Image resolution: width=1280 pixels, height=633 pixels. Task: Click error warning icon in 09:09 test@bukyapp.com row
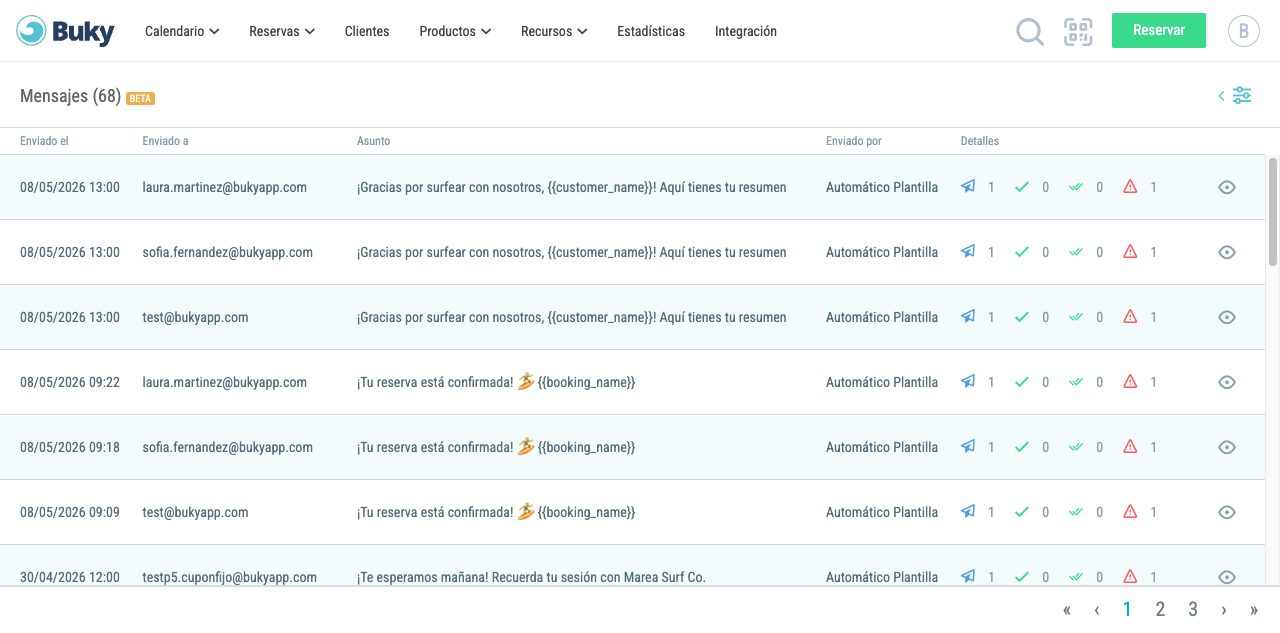pyautogui.click(x=1130, y=511)
